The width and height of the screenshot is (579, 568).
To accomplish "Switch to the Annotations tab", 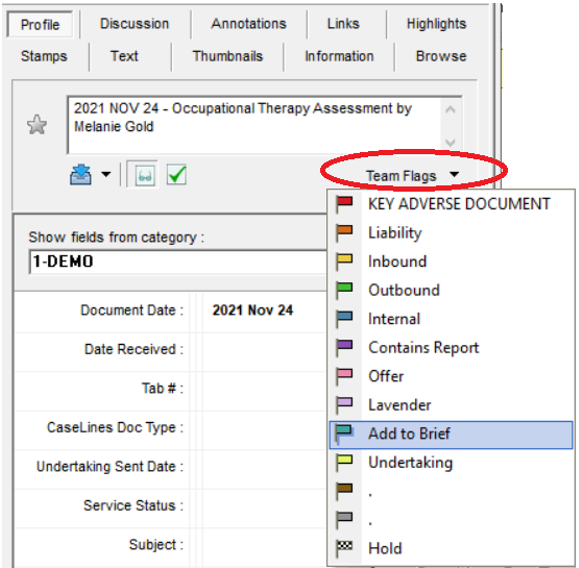I will [x=249, y=24].
